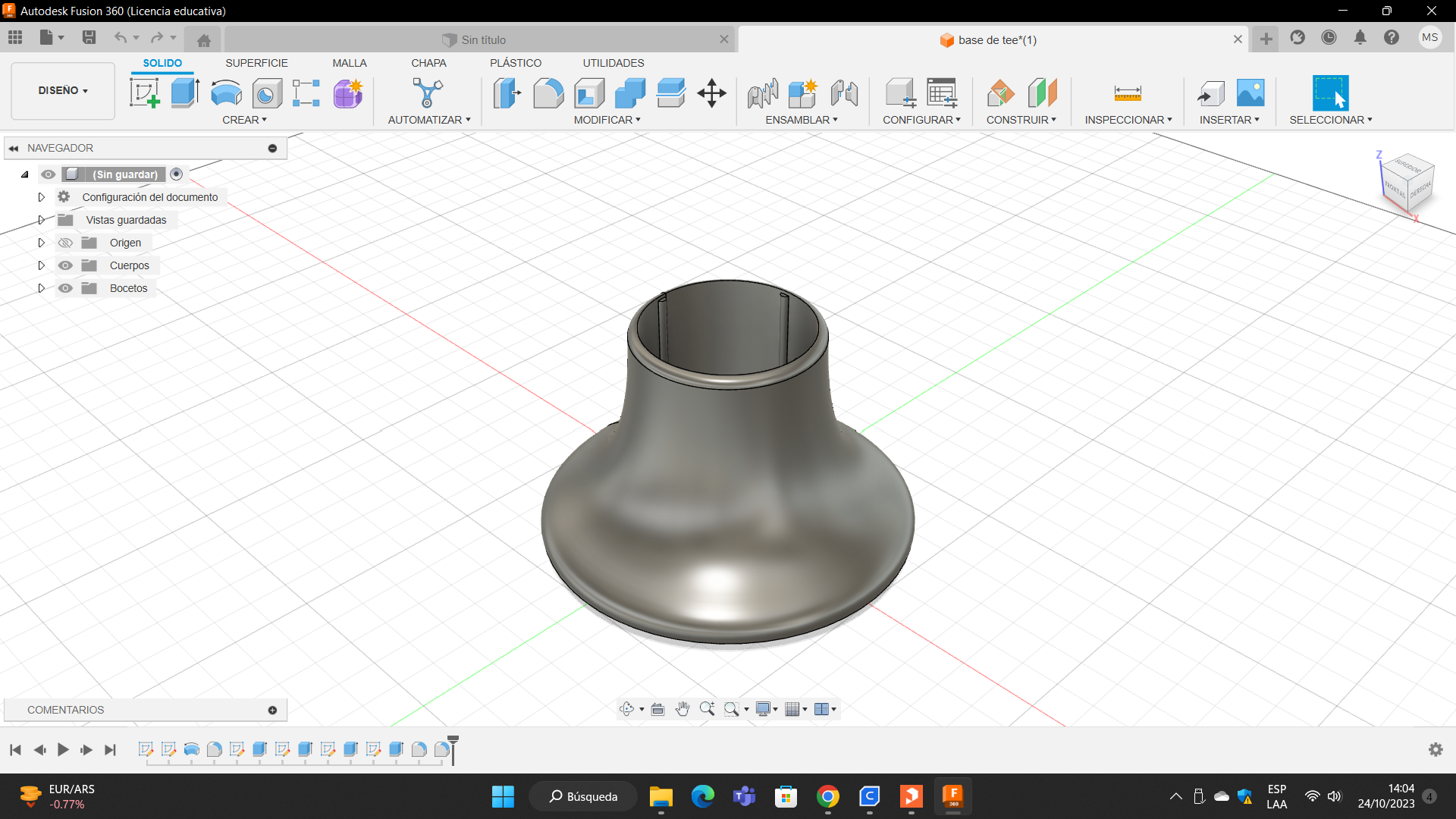Hide the Bocetos folder
Viewport: 1456px width, 819px height.
pos(66,288)
